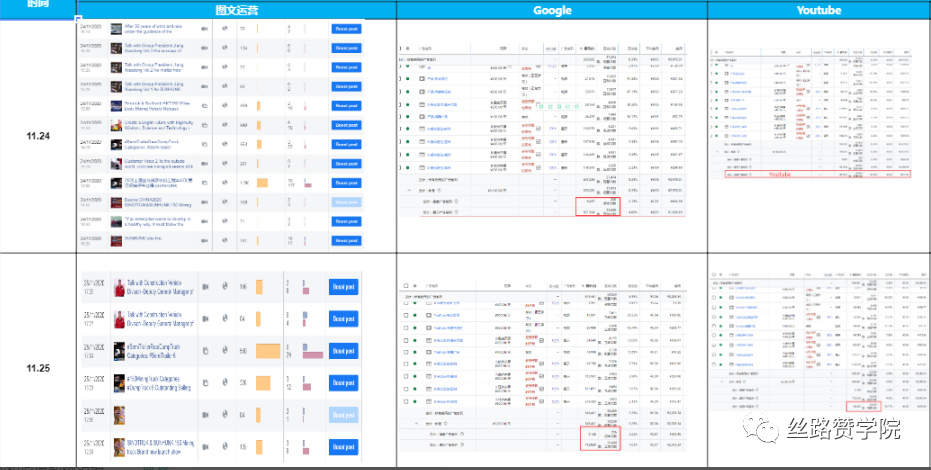Click Boost post for '#150MiningTruck Categories' row
The image size is (931, 470).
(344, 384)
